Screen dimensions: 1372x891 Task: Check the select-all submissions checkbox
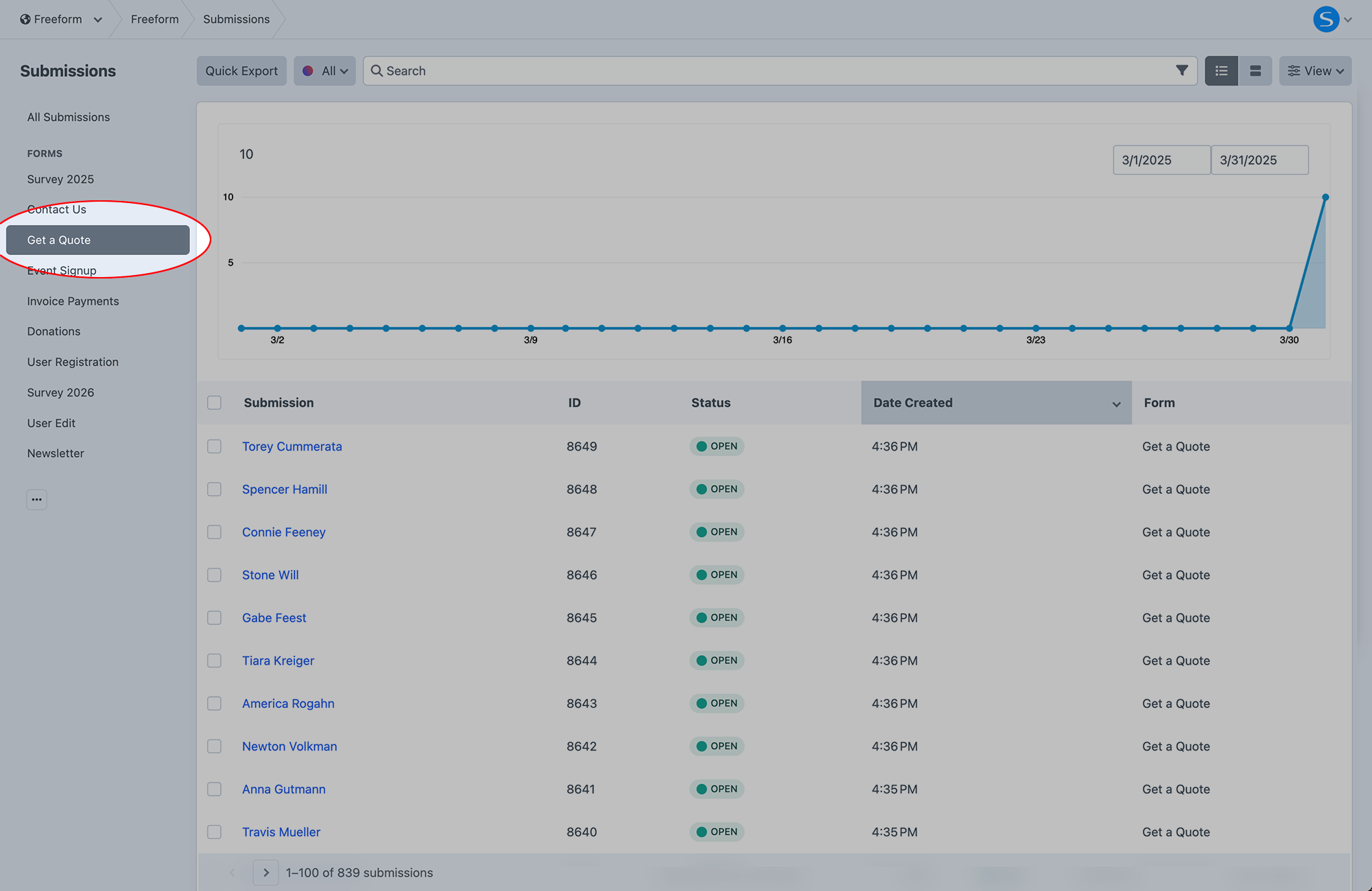[x=213, y=403]
